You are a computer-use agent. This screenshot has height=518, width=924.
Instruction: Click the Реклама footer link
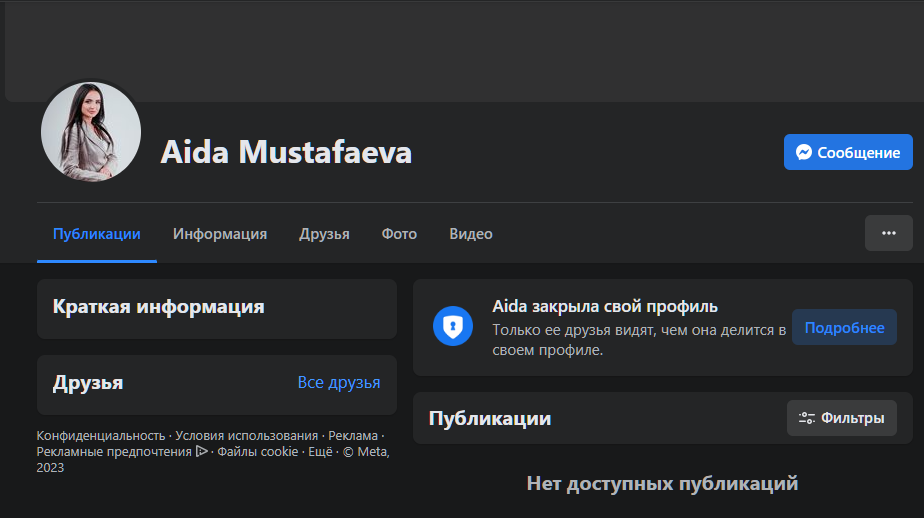click(x=353, y=435)
